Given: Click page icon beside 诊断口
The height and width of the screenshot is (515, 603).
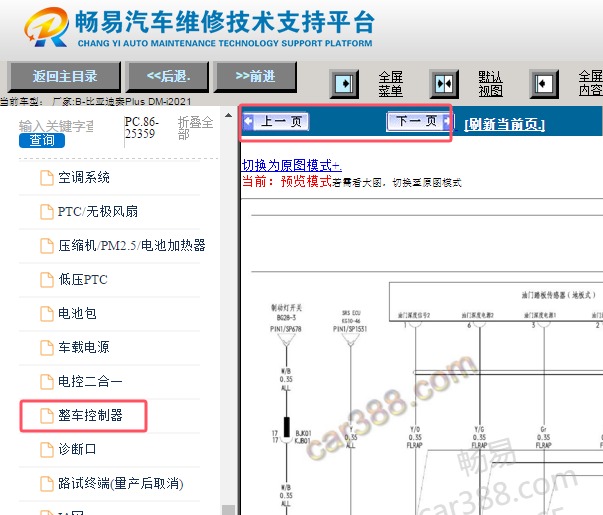Looking at the screenshot, I should [x=47, y=449].
